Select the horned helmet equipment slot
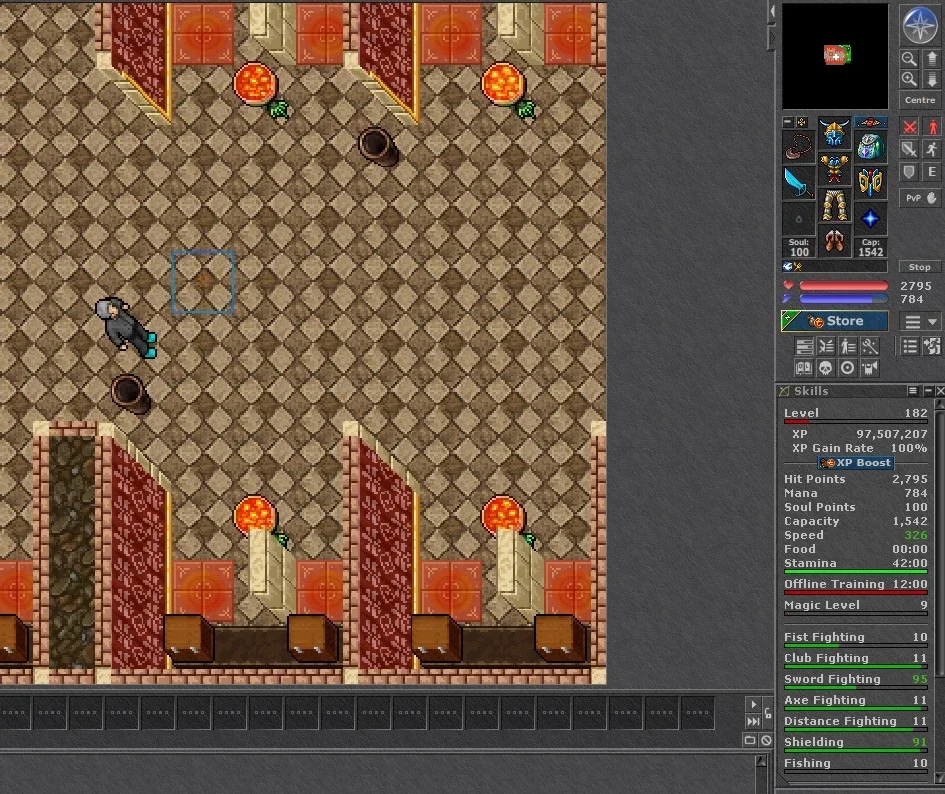Image resolution: width=945 pixels, height=794 pixels. (835, 134)
